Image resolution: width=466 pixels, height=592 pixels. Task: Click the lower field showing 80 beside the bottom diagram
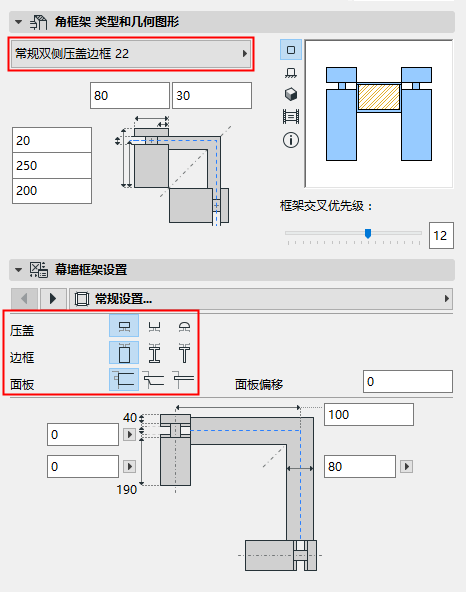[360, 467]
